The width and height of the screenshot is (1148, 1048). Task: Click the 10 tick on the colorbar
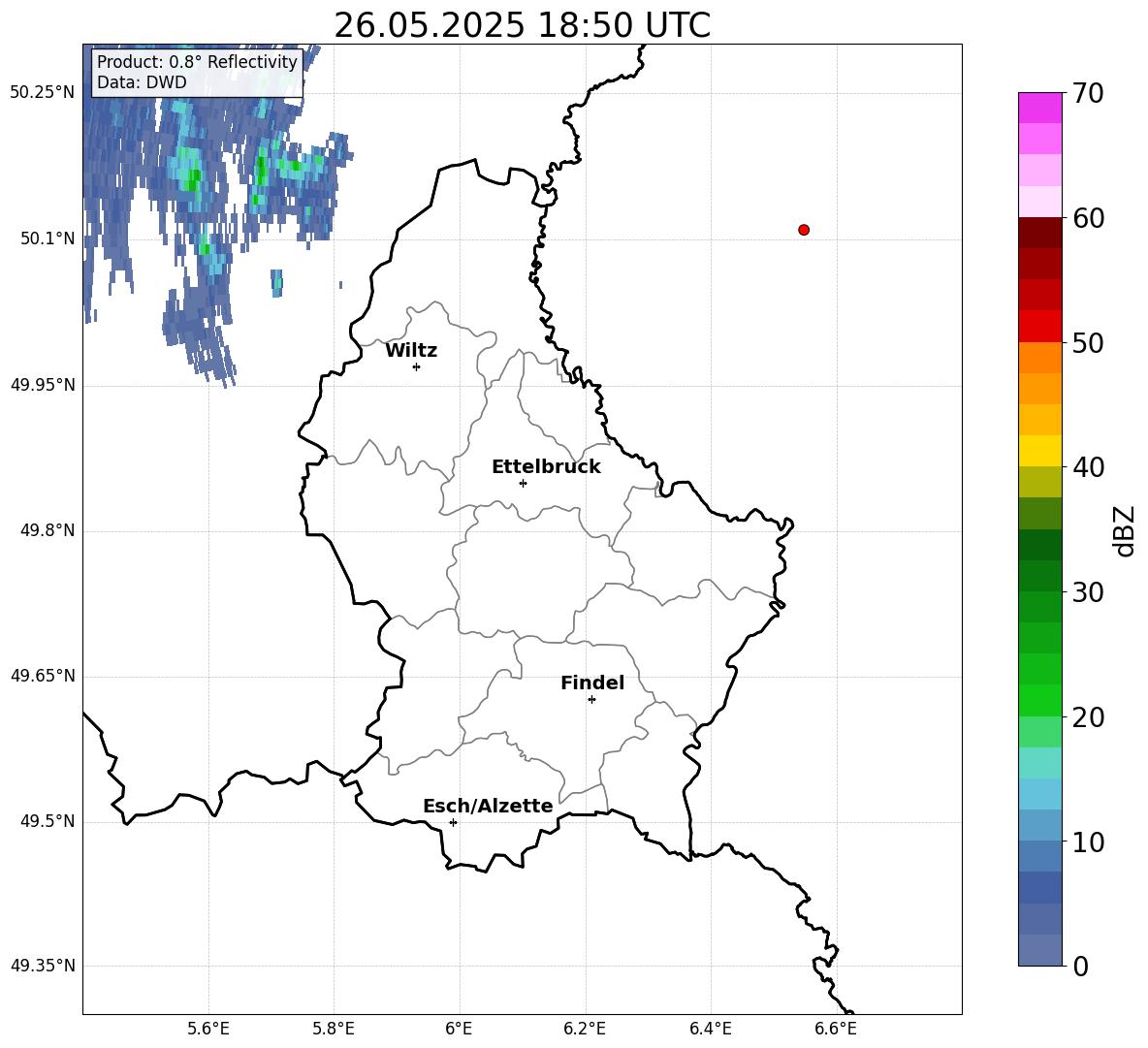click(1088, 842)
